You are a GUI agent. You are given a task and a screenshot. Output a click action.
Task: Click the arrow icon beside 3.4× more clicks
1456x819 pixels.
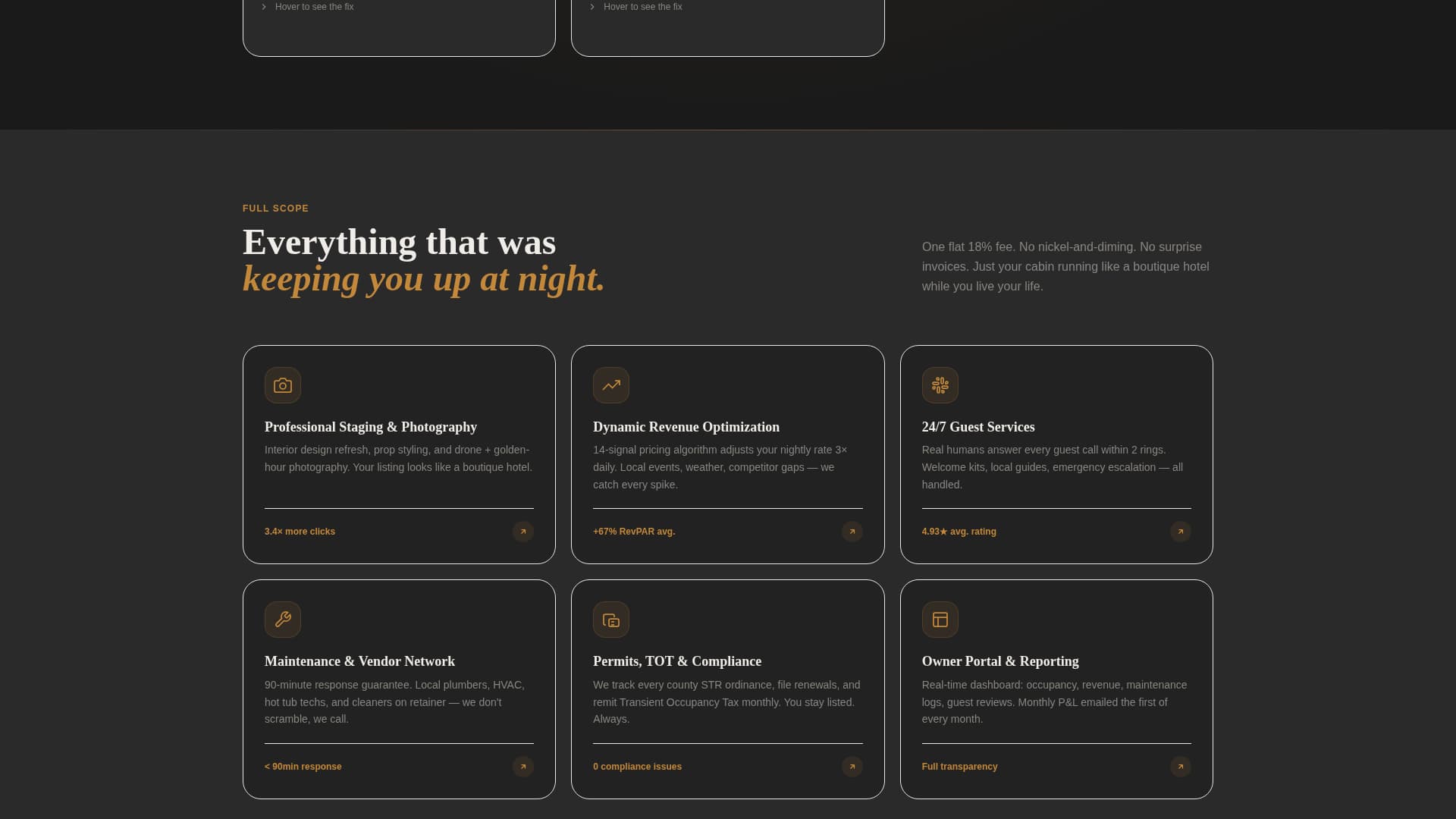[522, 532]
